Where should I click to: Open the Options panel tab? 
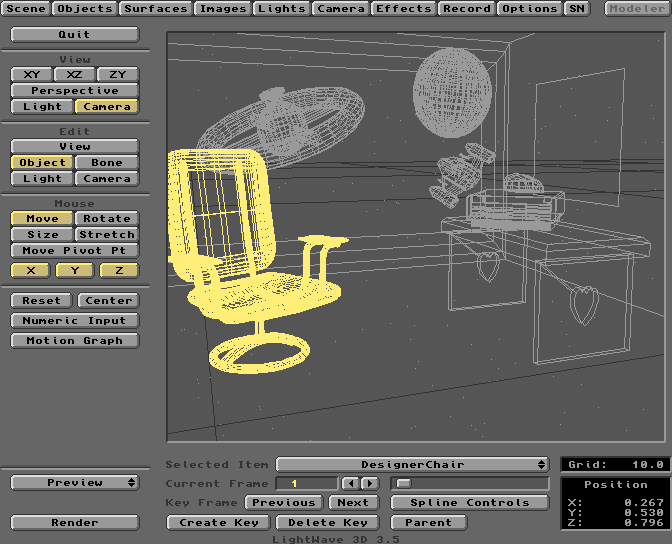pyautogui.click(x=529, y=9)
